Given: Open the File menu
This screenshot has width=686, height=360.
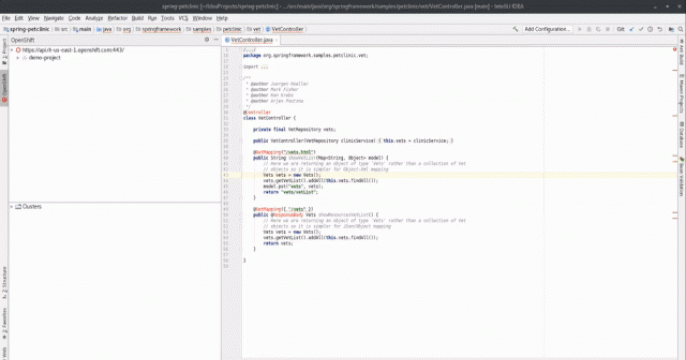Looking at the screenshot, I should coord(6,18).
